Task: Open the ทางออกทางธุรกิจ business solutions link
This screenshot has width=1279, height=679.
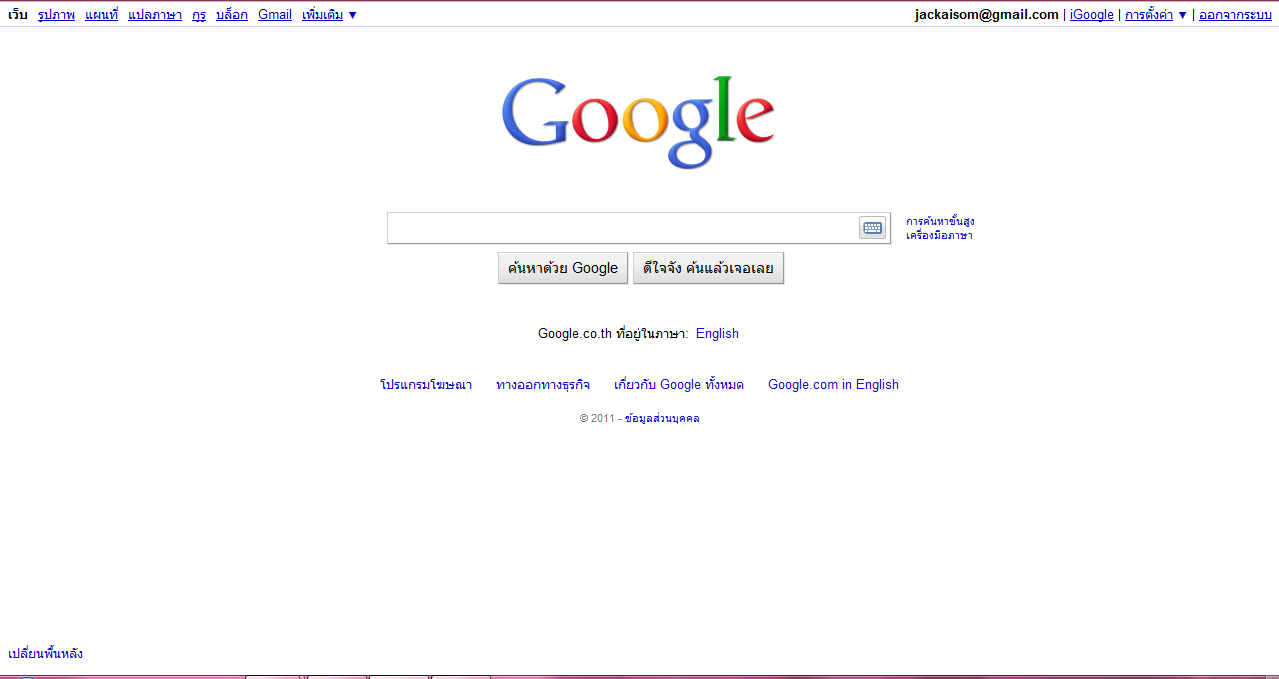Action: [543, 385]
